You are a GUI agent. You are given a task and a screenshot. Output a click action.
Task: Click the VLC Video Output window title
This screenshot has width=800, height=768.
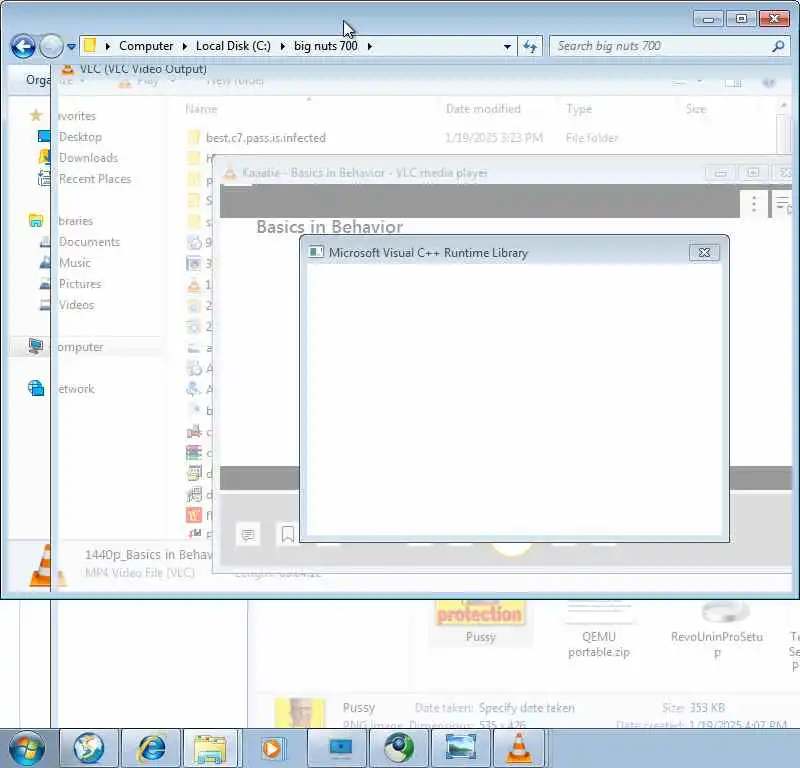point(143,69)
